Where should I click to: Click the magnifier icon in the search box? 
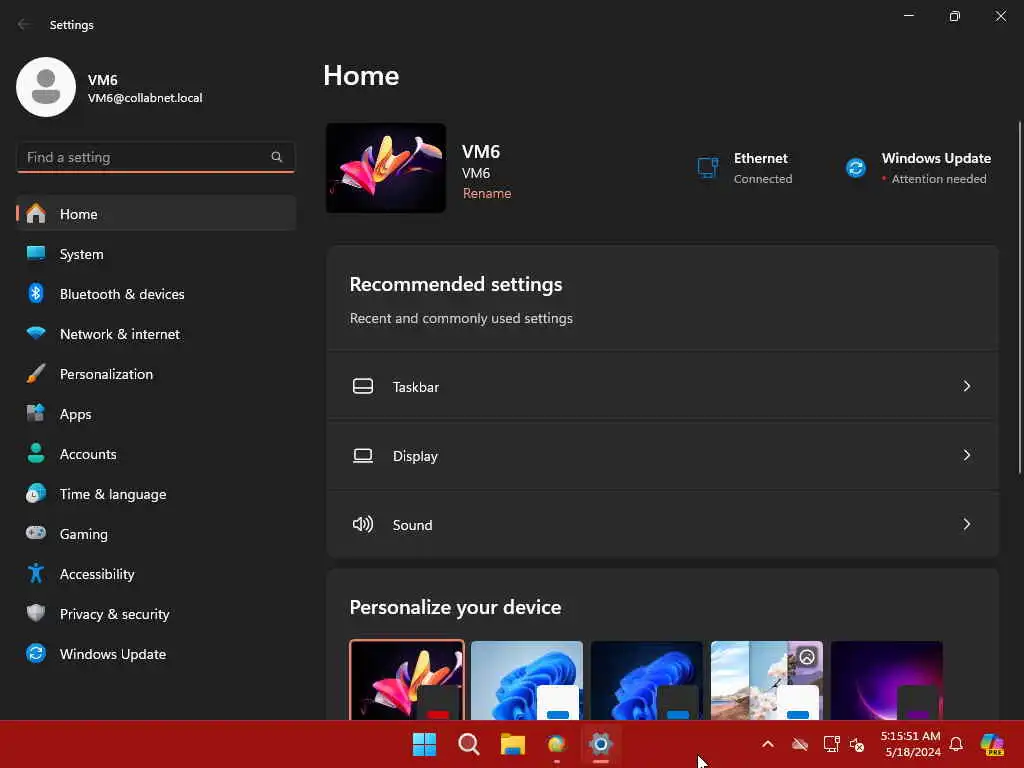(276, 157)
